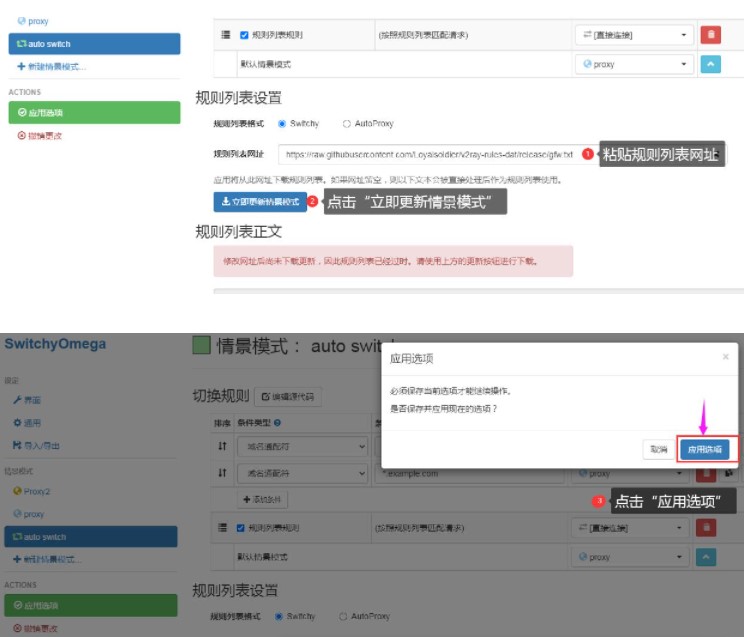Expand second rule's condition type dropdown
Screen dimensions: 744x637
coord(302,473)
